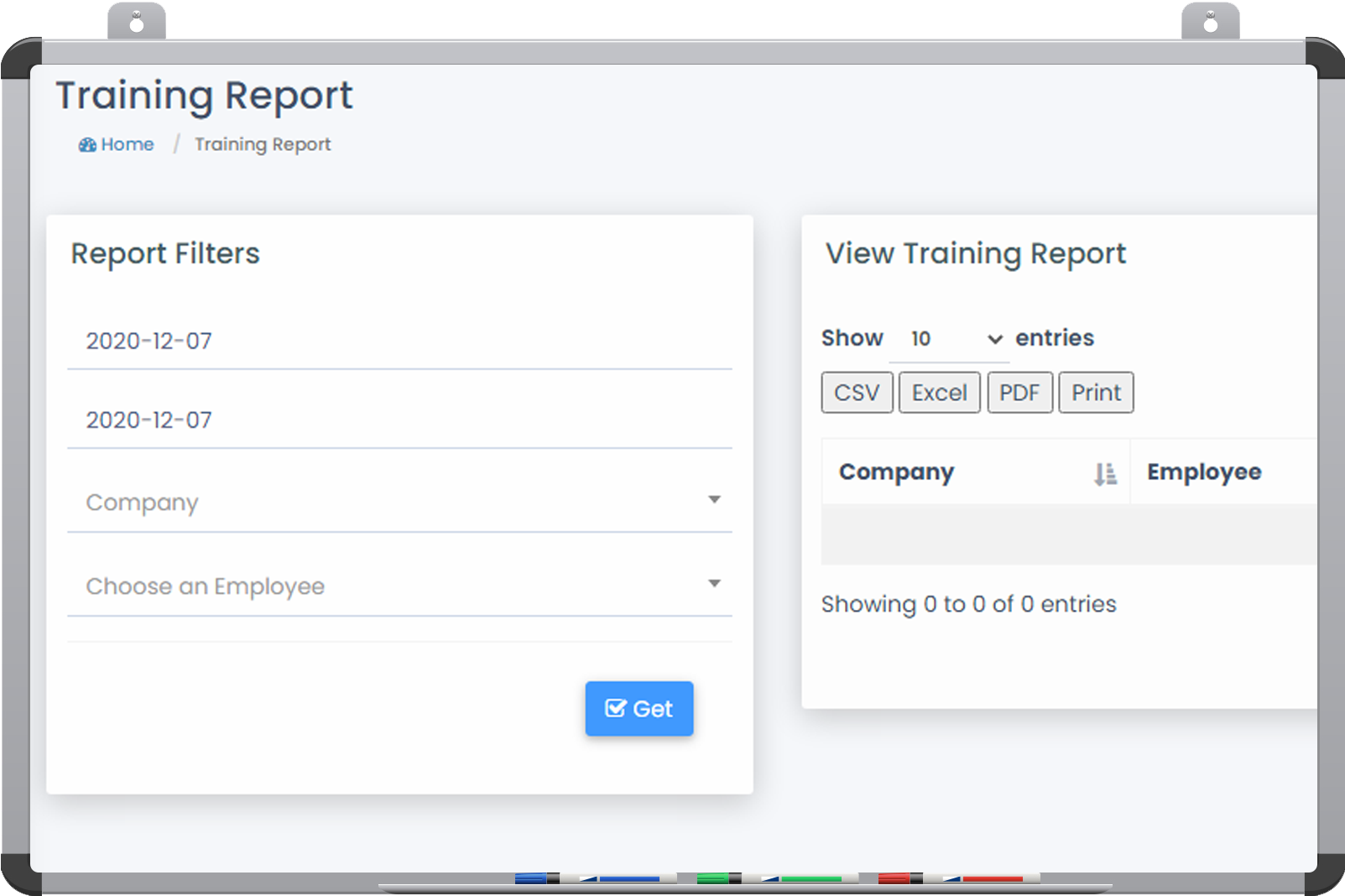Click the sort icon in Company column
1345x896 pixels.
(1105, 474)
